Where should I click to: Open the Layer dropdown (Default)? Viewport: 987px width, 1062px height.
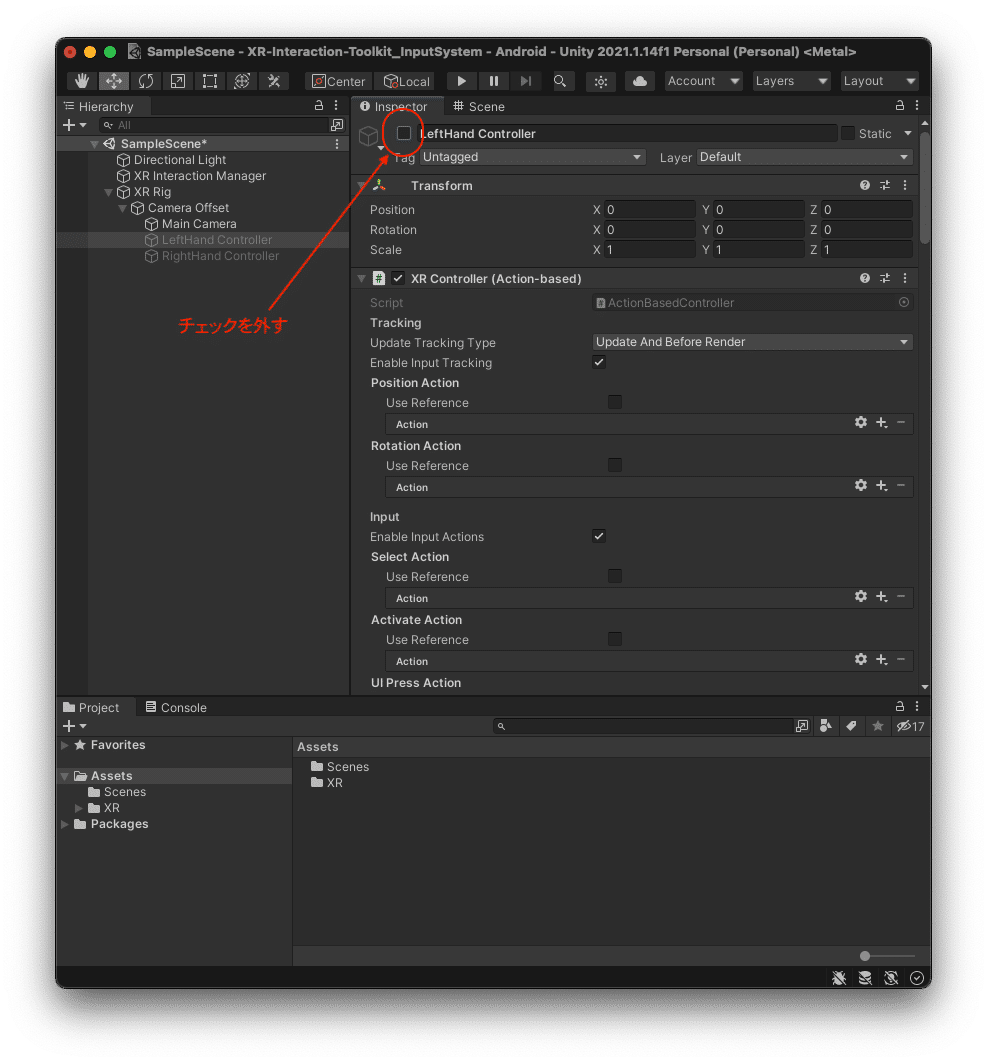coord(804,157)
